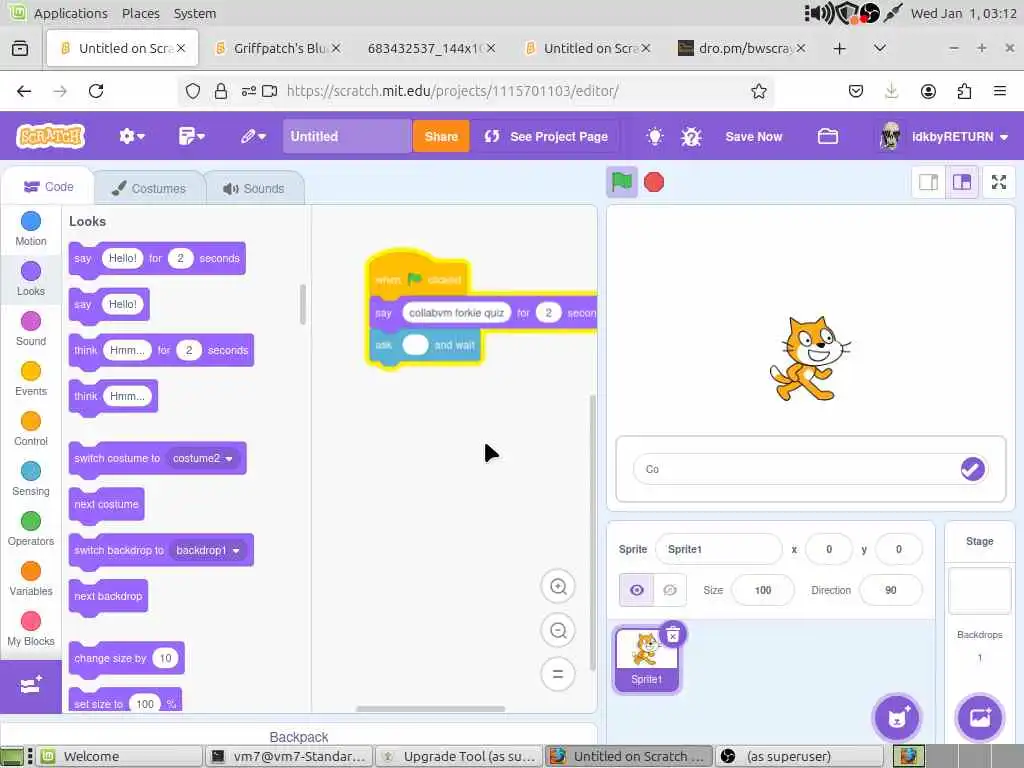Switch to Griffpatch's browser tab
Viewport: 1024px width, 768px height.
tap(278, 48)
